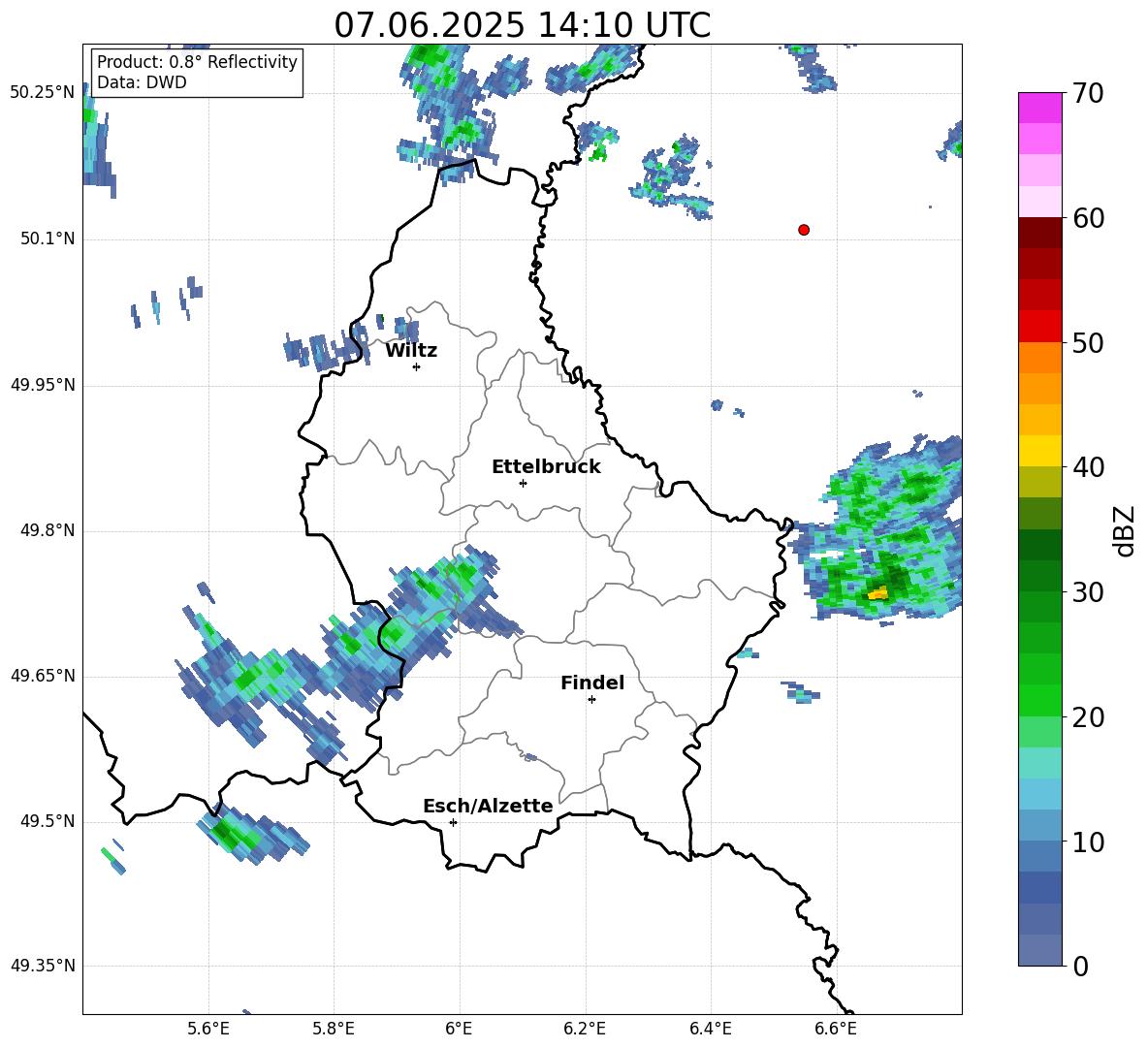The image size is (1148, 1048).
Task: Click the yellow 40 dBZ storm core
Action: click(877, 593)
